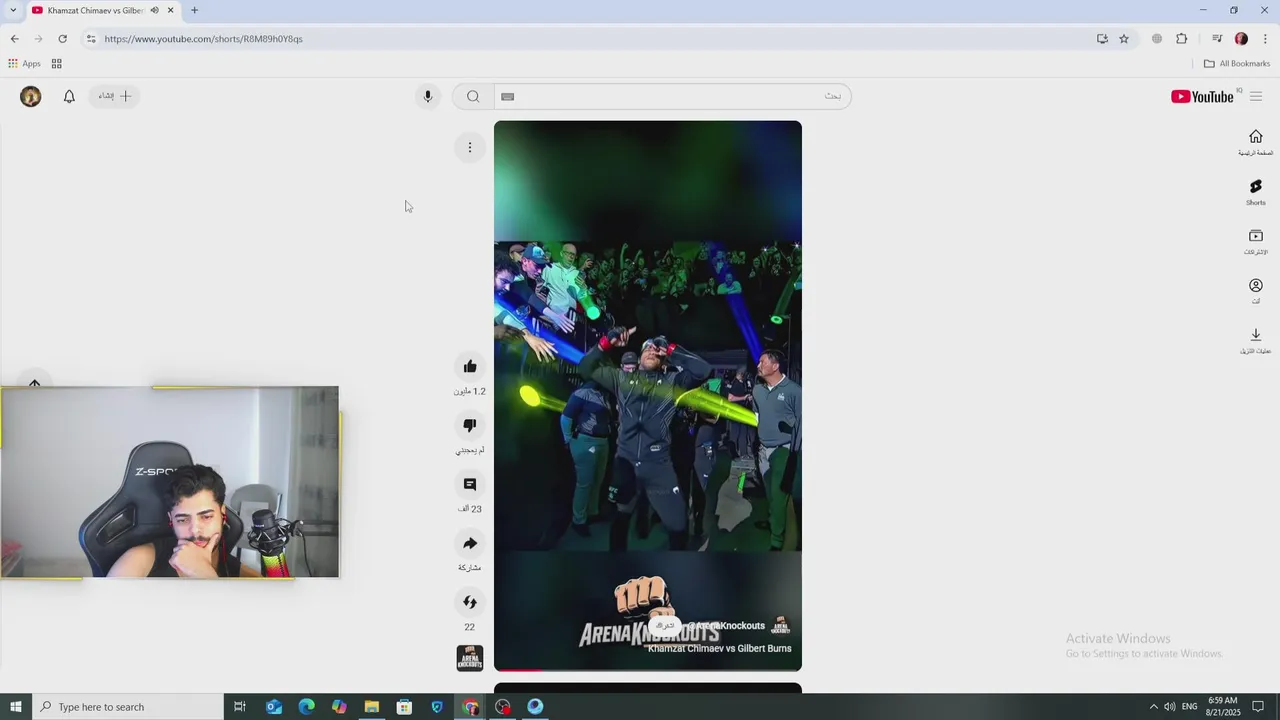This screenshot has width=1280, height=720.
Task: Seek using the red Short progress bar
Action: click(648, 669)
